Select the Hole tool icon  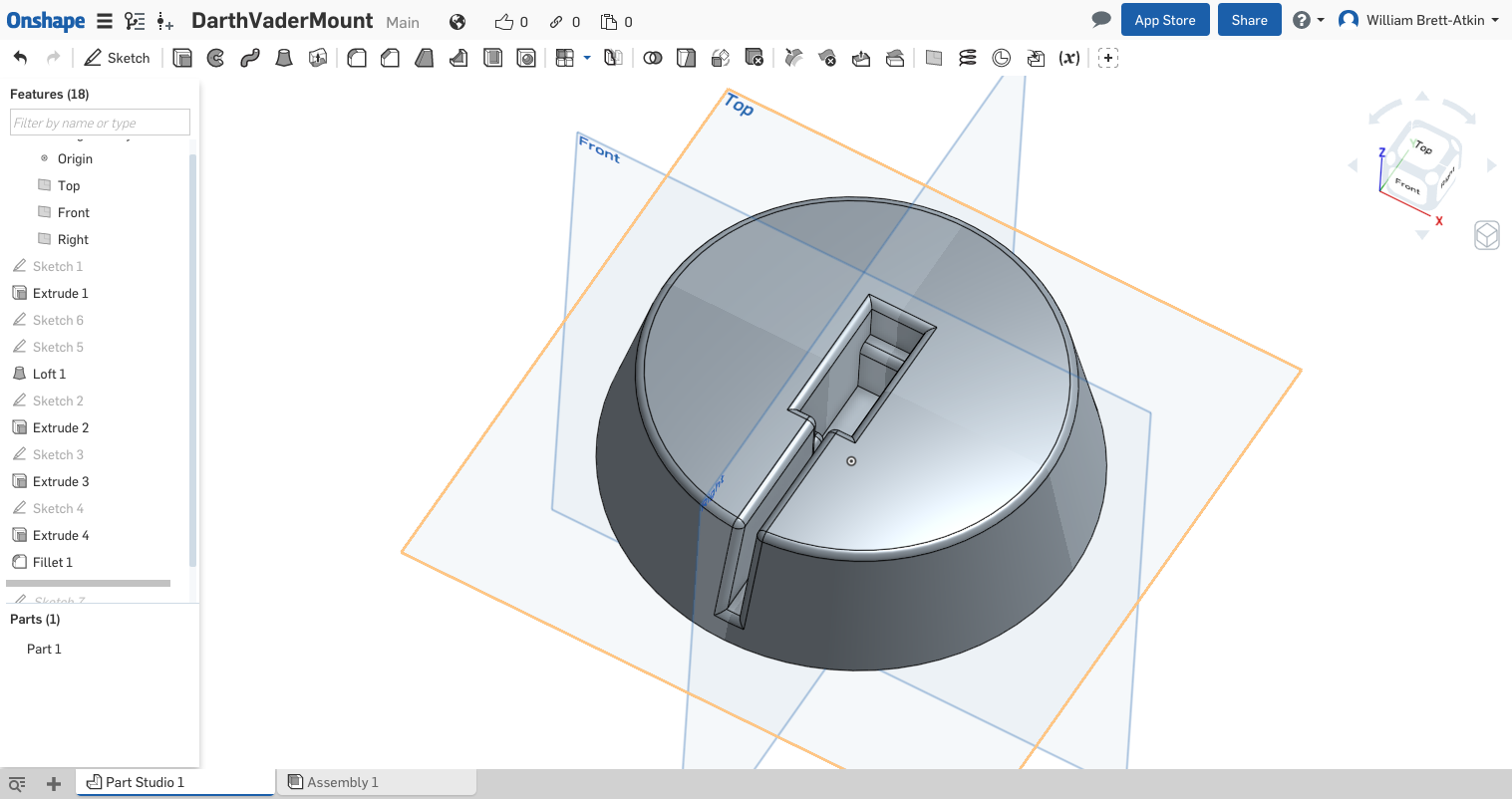(x=526, y=58)
